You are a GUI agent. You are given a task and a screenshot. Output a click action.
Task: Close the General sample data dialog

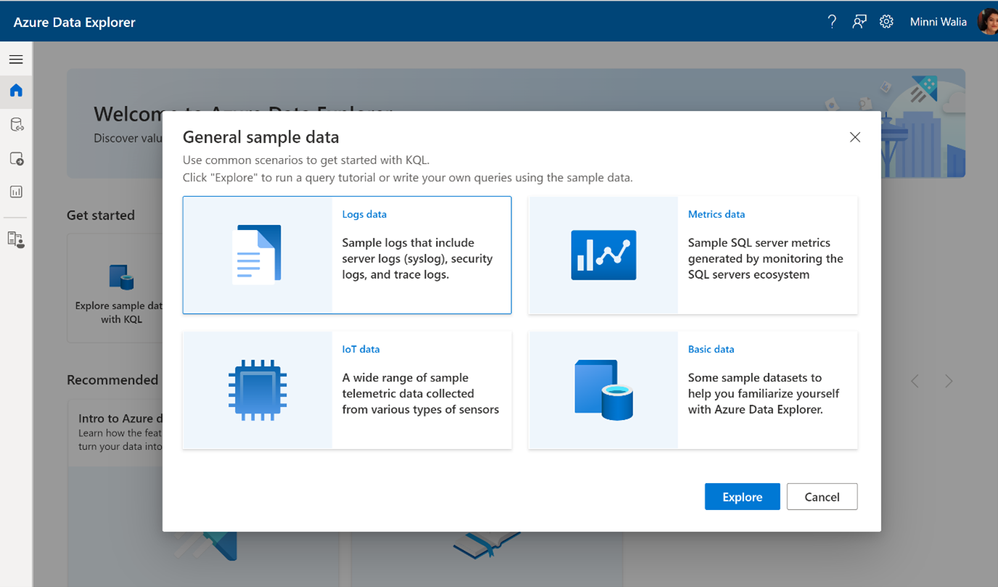(855, 137)
